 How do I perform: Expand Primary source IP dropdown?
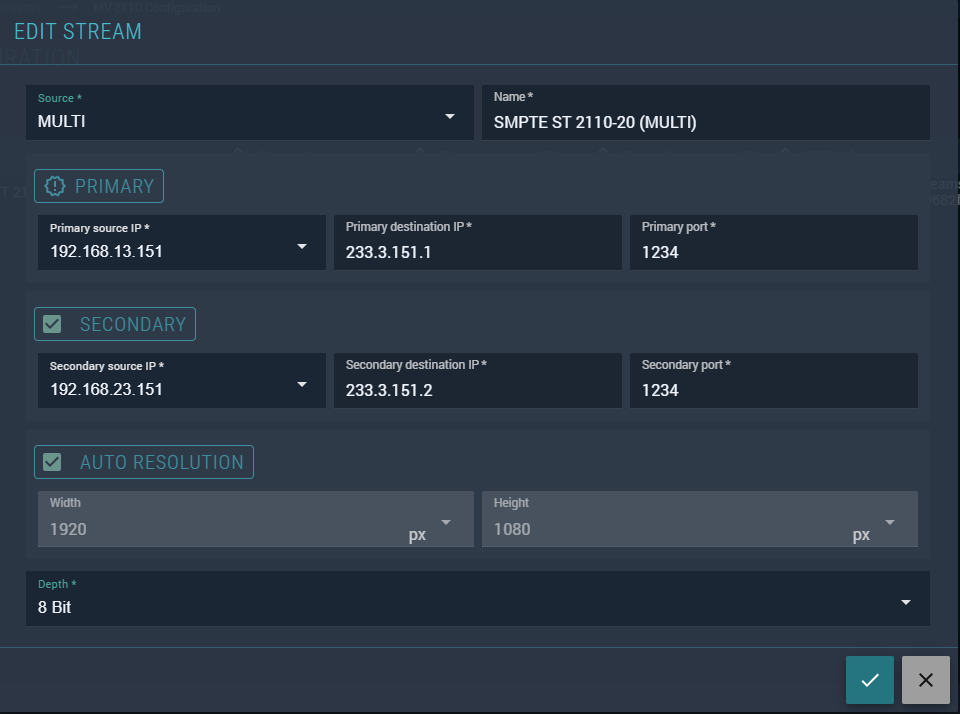301,246
